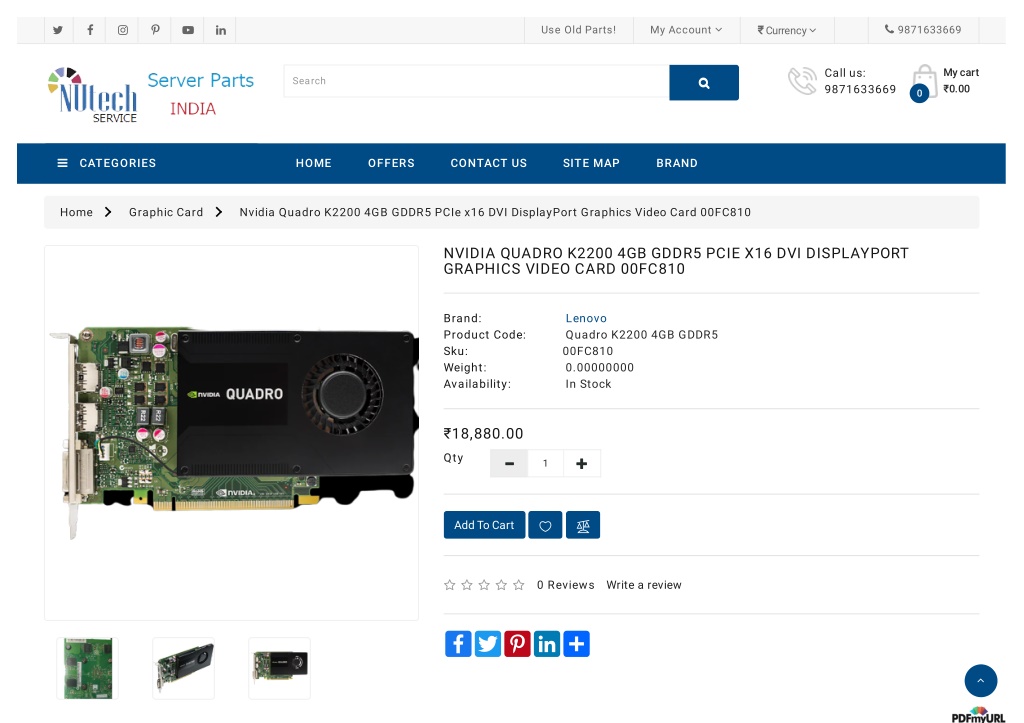
Task: Open the Instagram icon in top bar
Action: (123, 30)
